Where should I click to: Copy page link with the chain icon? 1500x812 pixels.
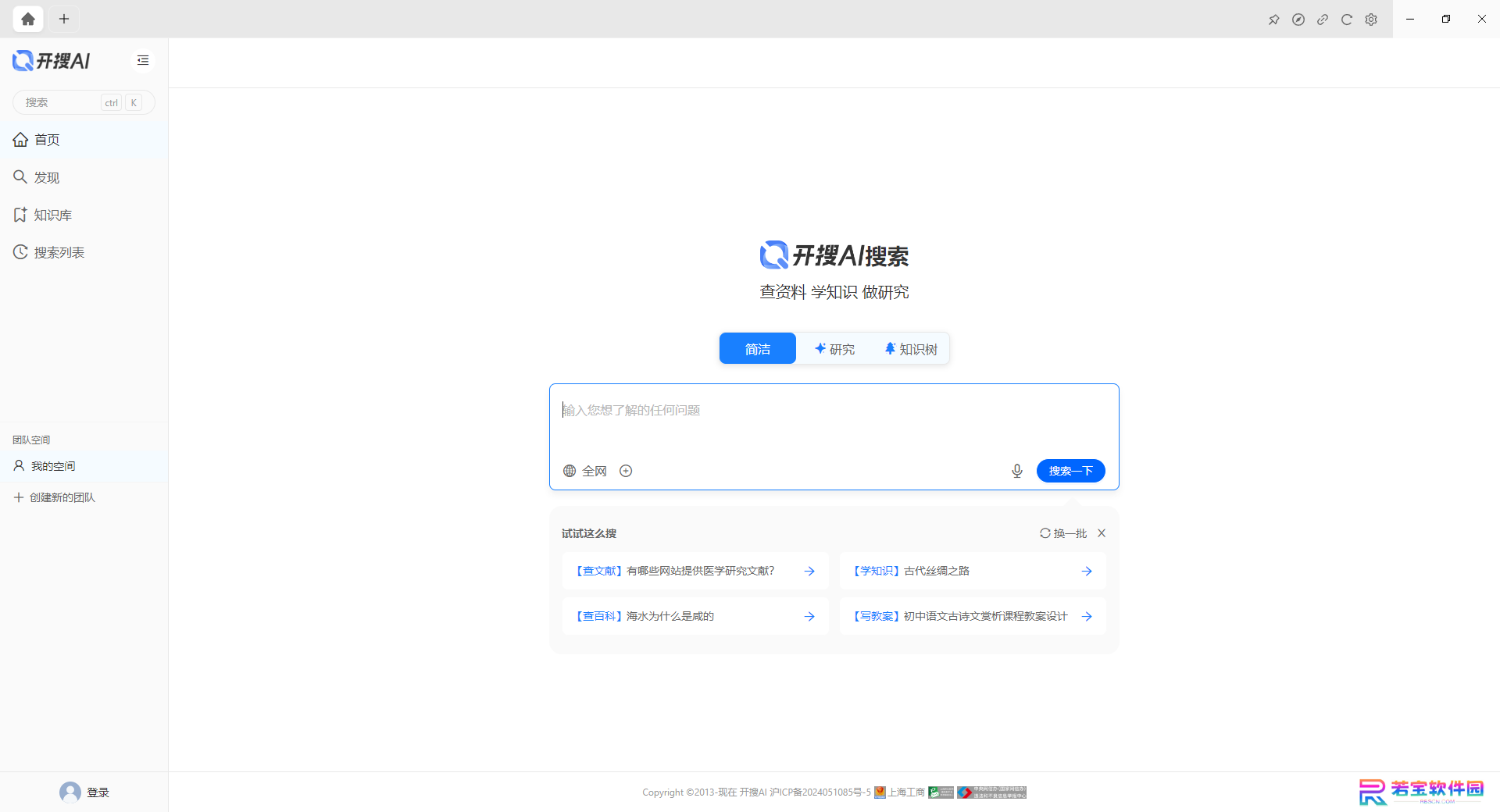click(x=1323, y=20)
